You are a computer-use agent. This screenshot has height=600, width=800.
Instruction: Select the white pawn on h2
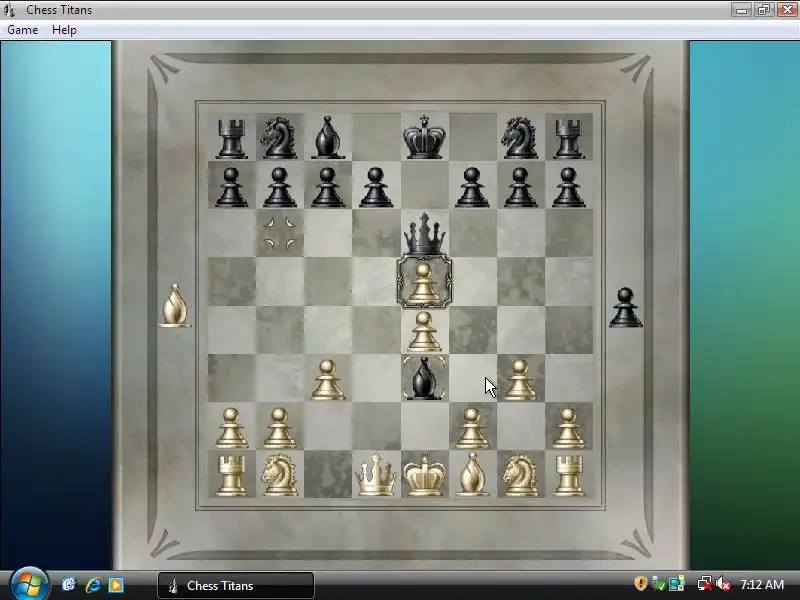[x=568, y=428]
